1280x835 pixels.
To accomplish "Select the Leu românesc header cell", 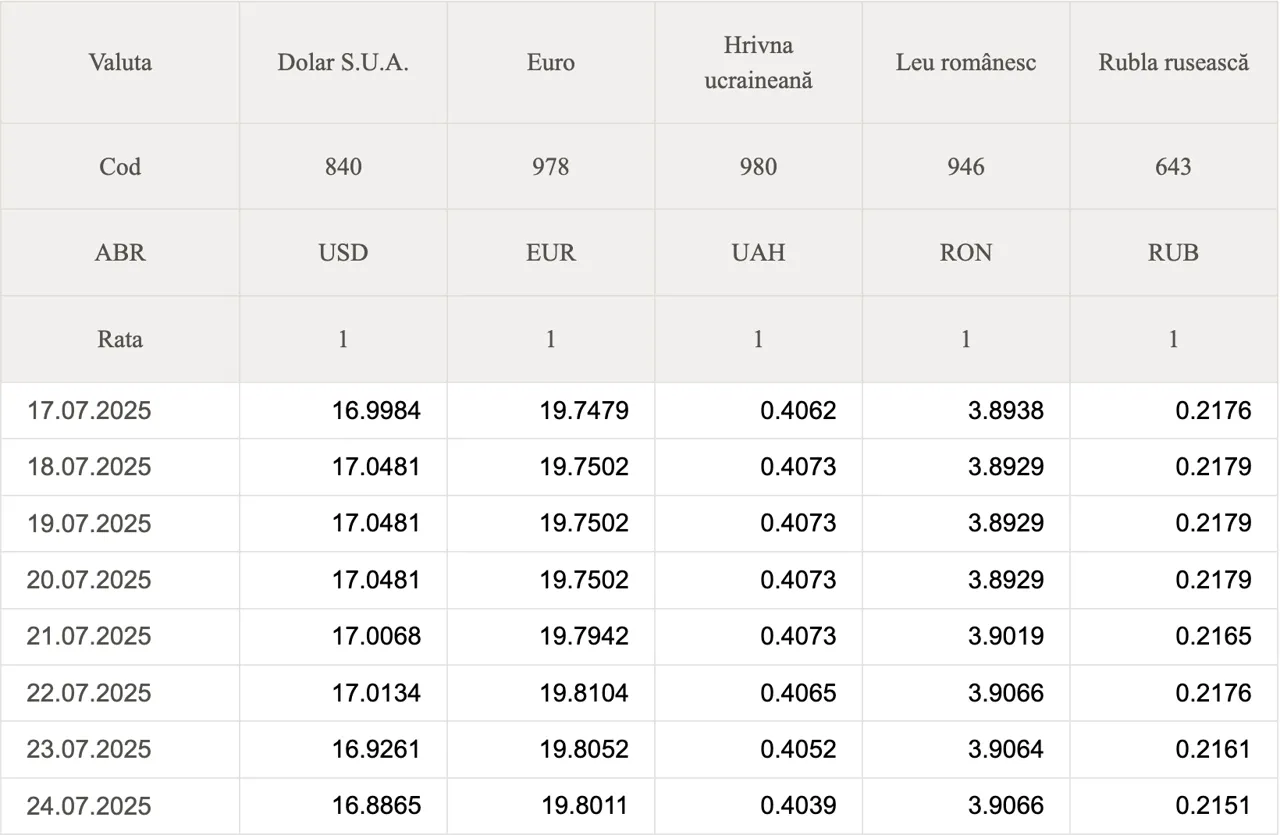I will [966, 62].
